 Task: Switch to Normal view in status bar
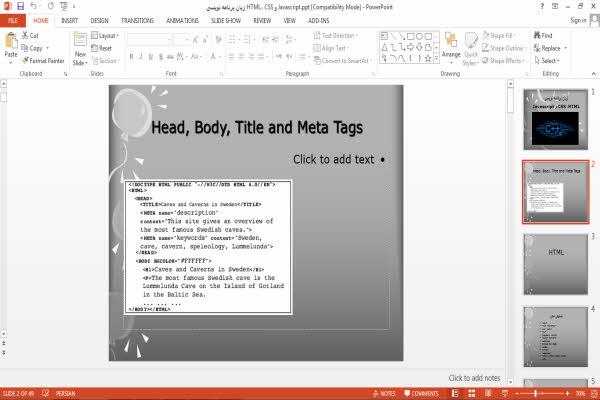[455, 393]
